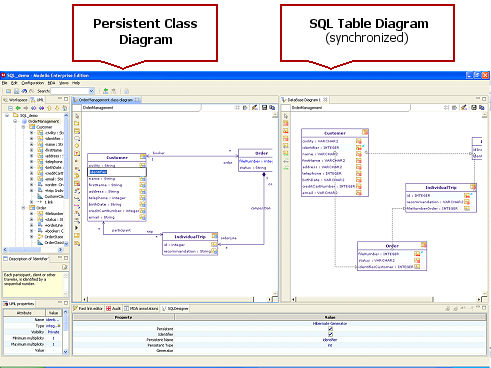This screenshot has height=368, width=491.
Task: Switch to the Workspace tab
Action: (x=15, y=100)
